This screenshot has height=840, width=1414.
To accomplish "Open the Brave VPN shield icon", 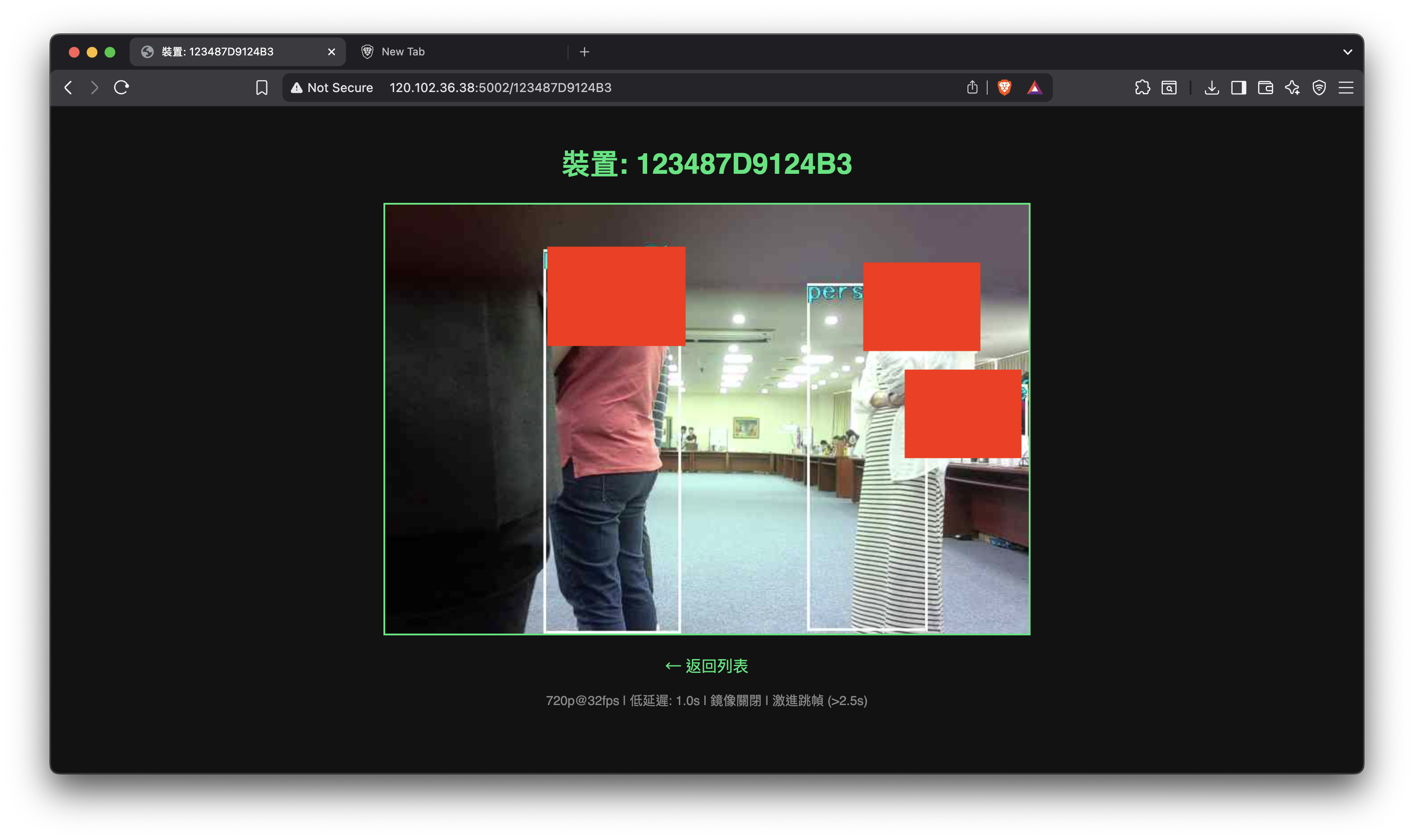I will click(x=1319, y=88).
